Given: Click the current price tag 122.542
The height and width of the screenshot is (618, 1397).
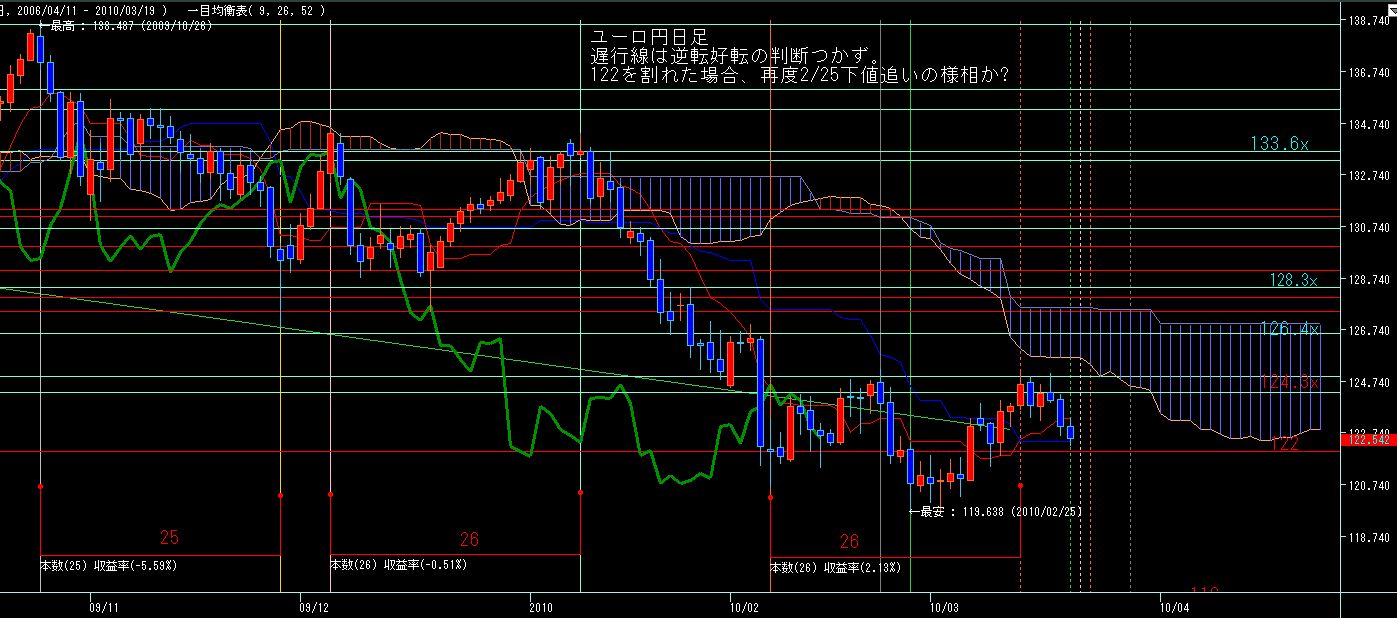Looking at the screenshot, I should (1369, 438).
